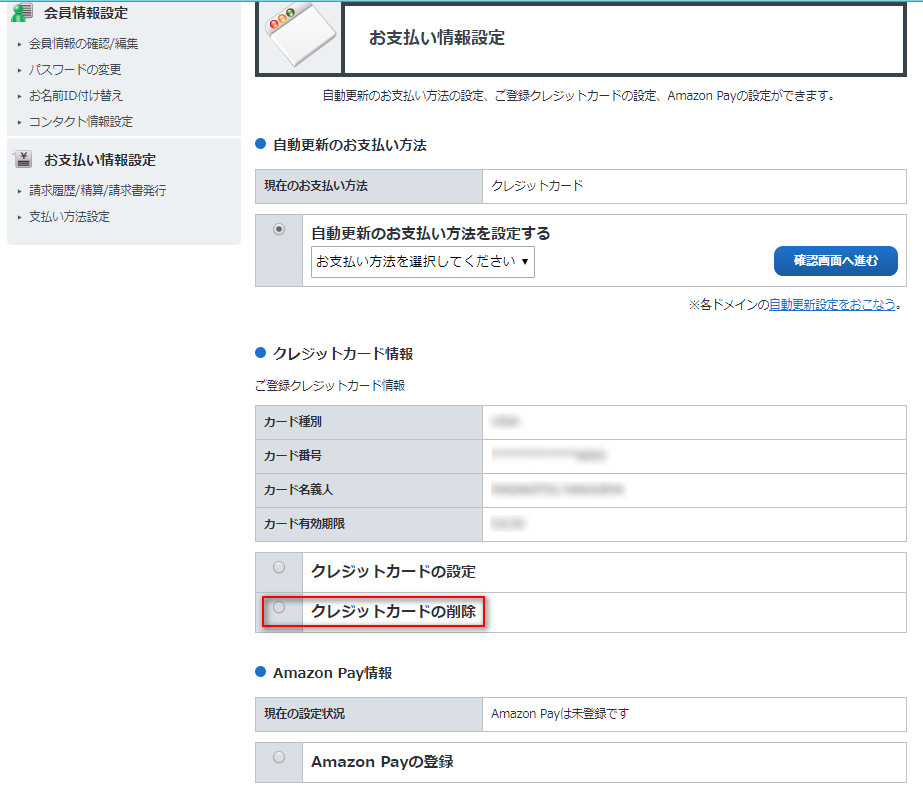Select the クレジットカードの設定 radio button
This screenshot has width=923, height=792.
pos(279,568)
